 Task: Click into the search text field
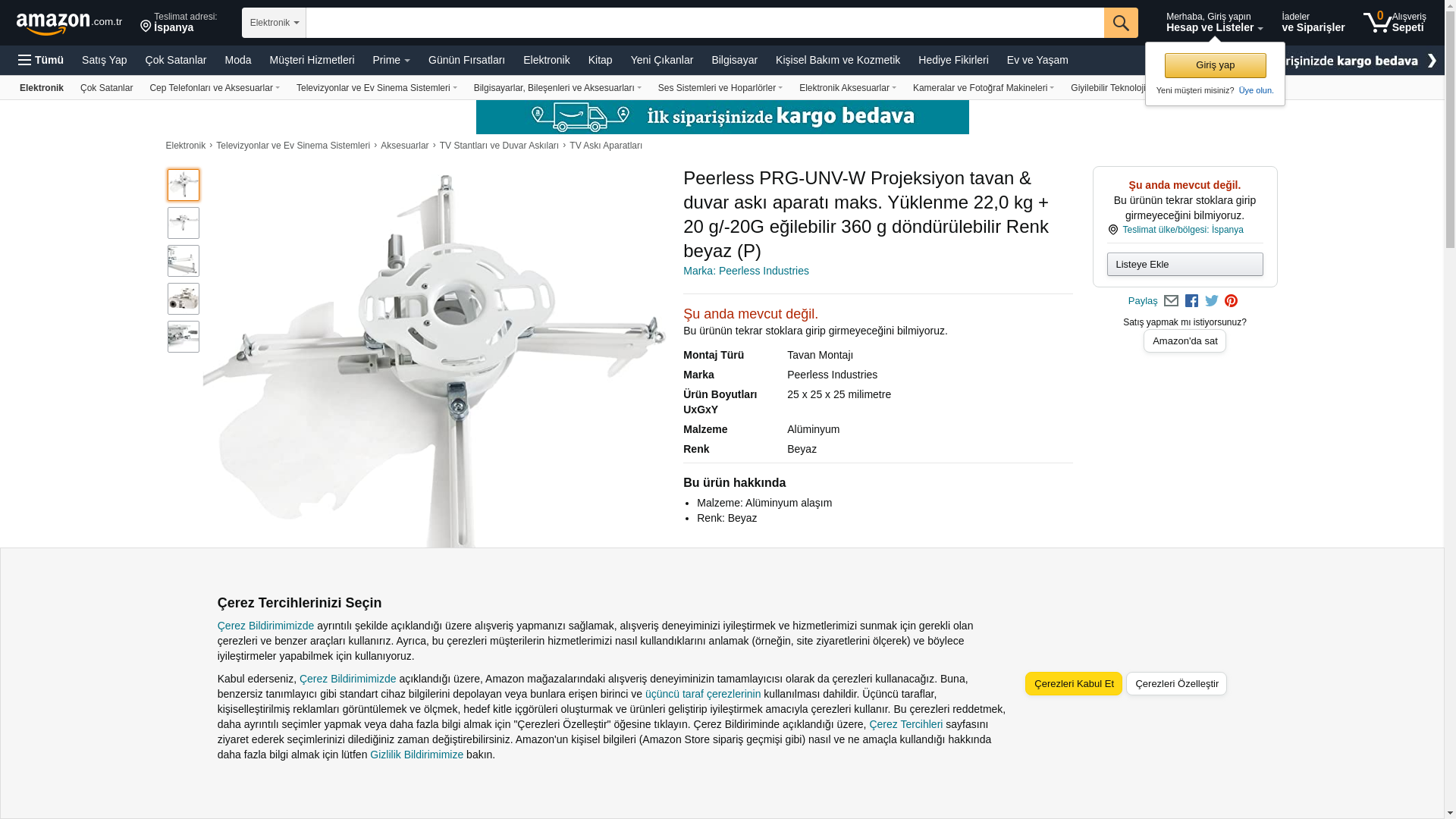click(x=704, y=23)
